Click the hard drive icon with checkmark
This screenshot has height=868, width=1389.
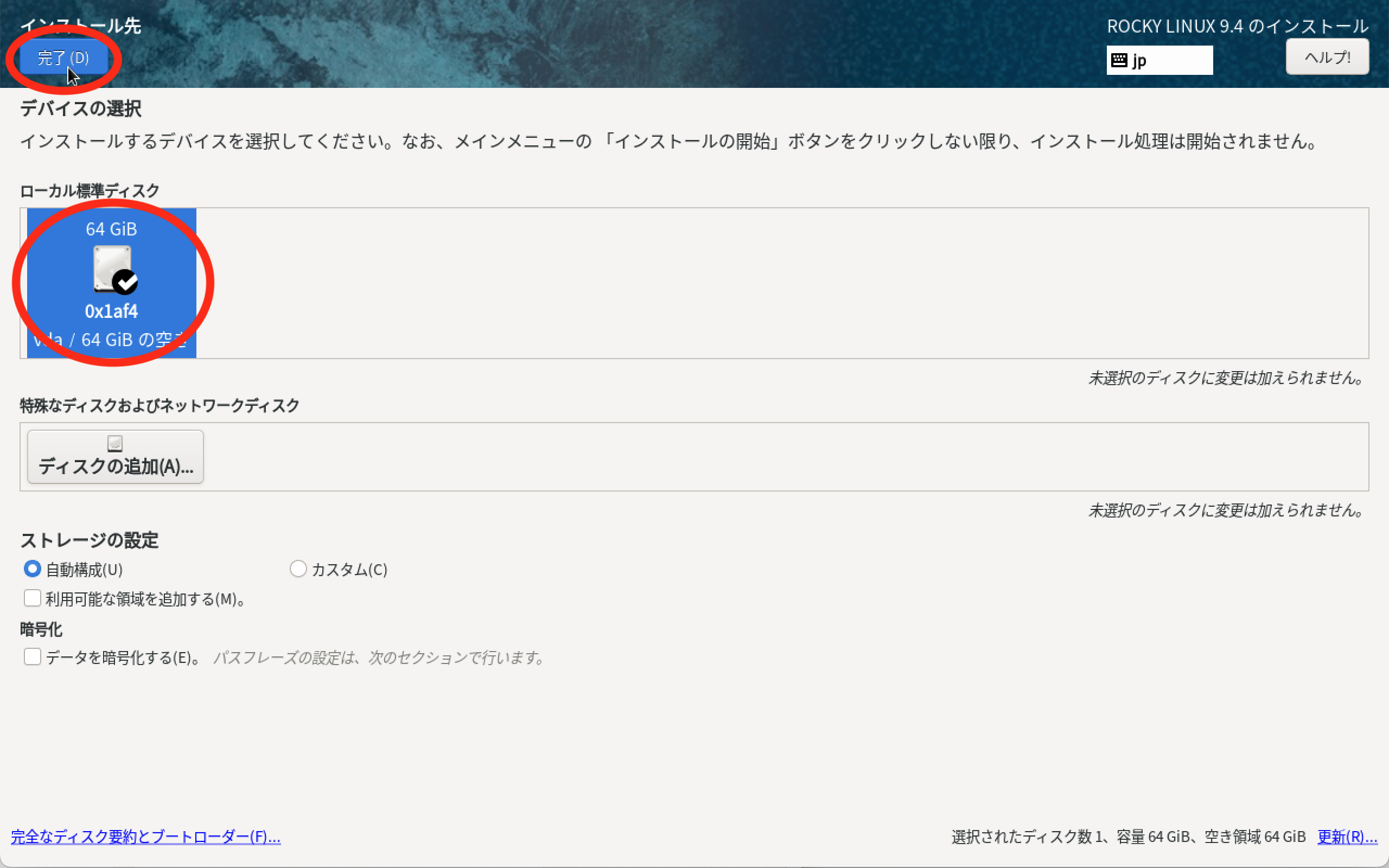coord(115,269)
